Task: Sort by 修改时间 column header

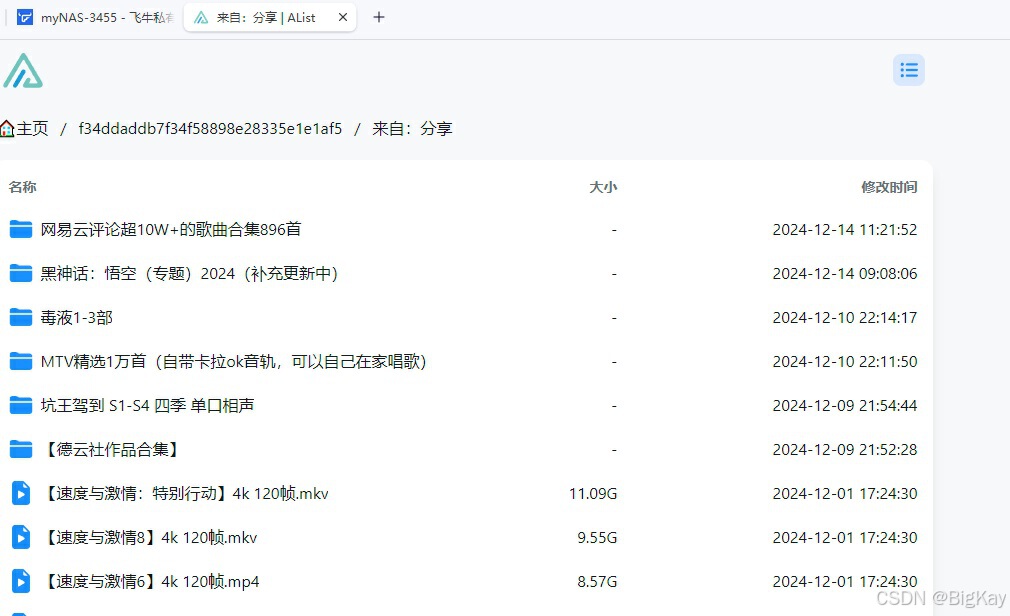Action: coord(889,187)
